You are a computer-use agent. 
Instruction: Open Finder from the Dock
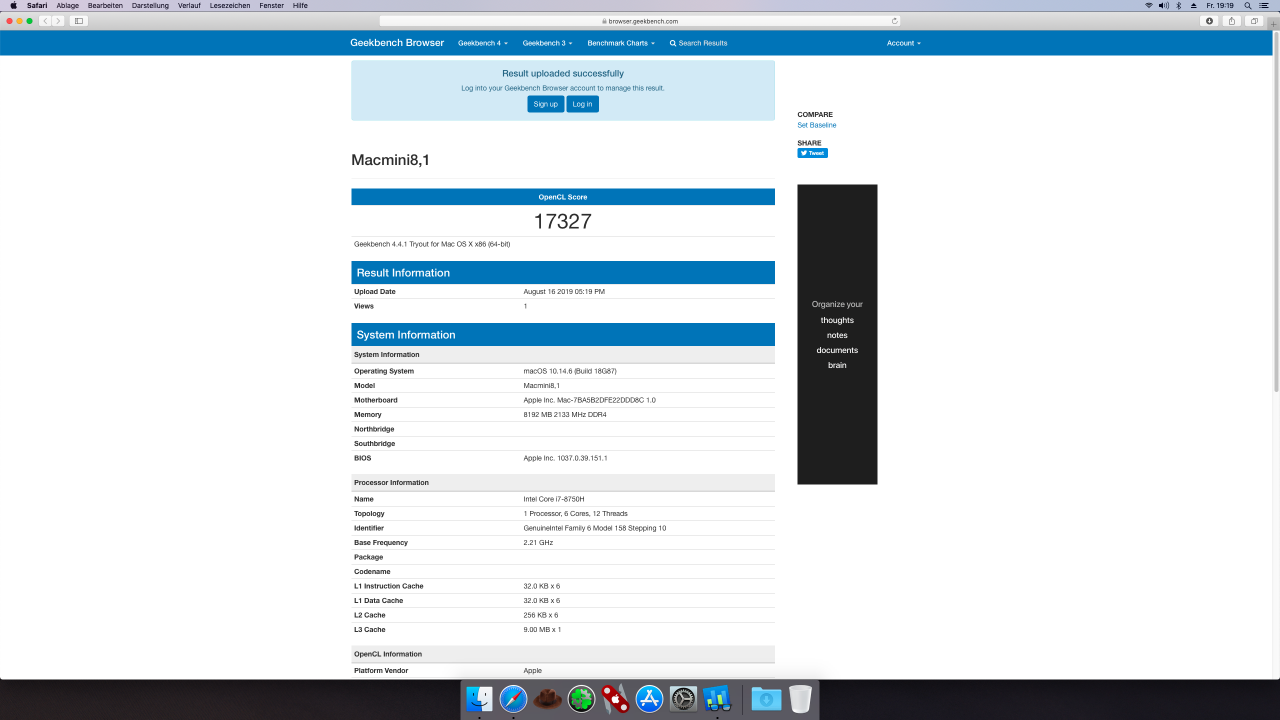480,698
